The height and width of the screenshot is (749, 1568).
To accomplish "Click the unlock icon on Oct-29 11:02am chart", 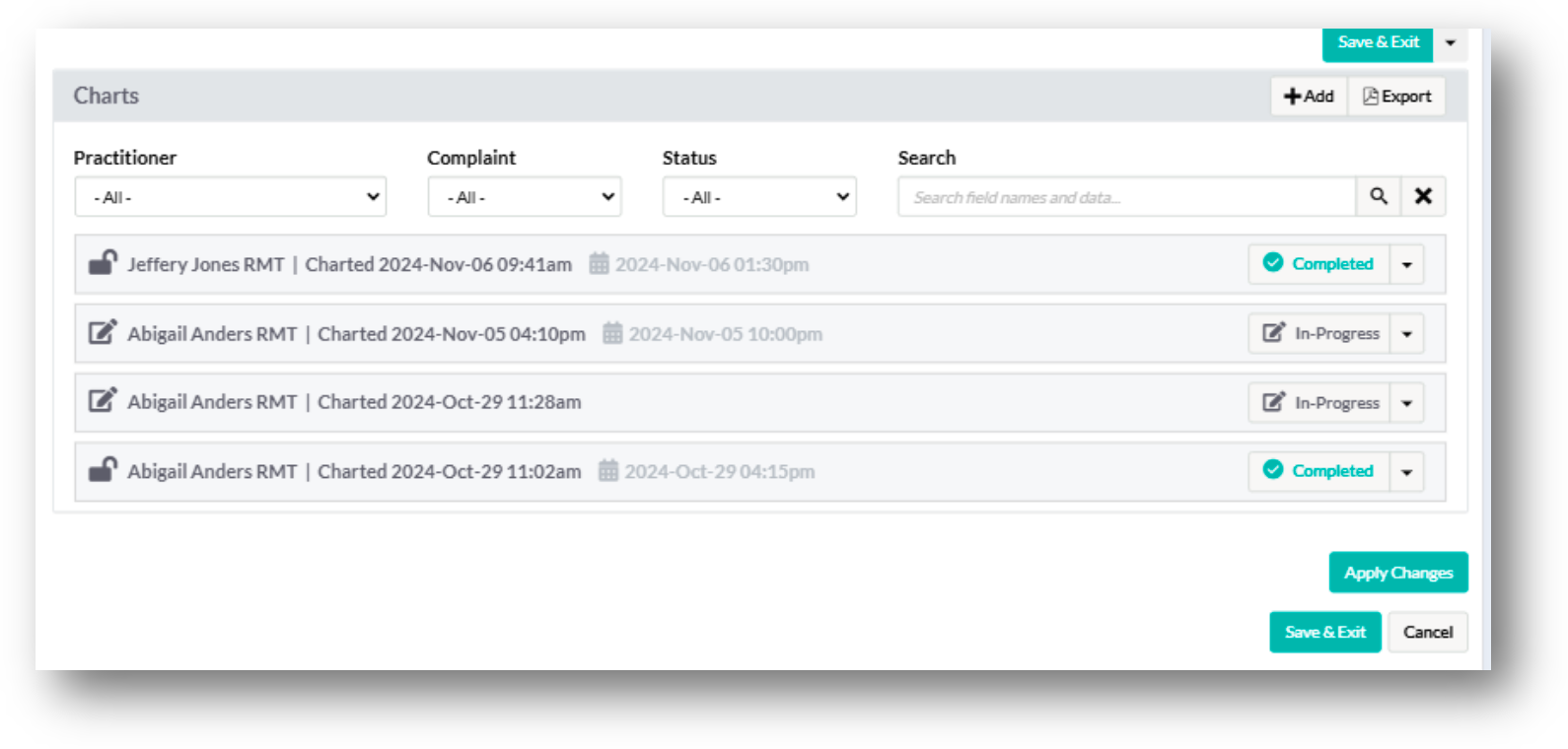I will (x=103, y=470).
